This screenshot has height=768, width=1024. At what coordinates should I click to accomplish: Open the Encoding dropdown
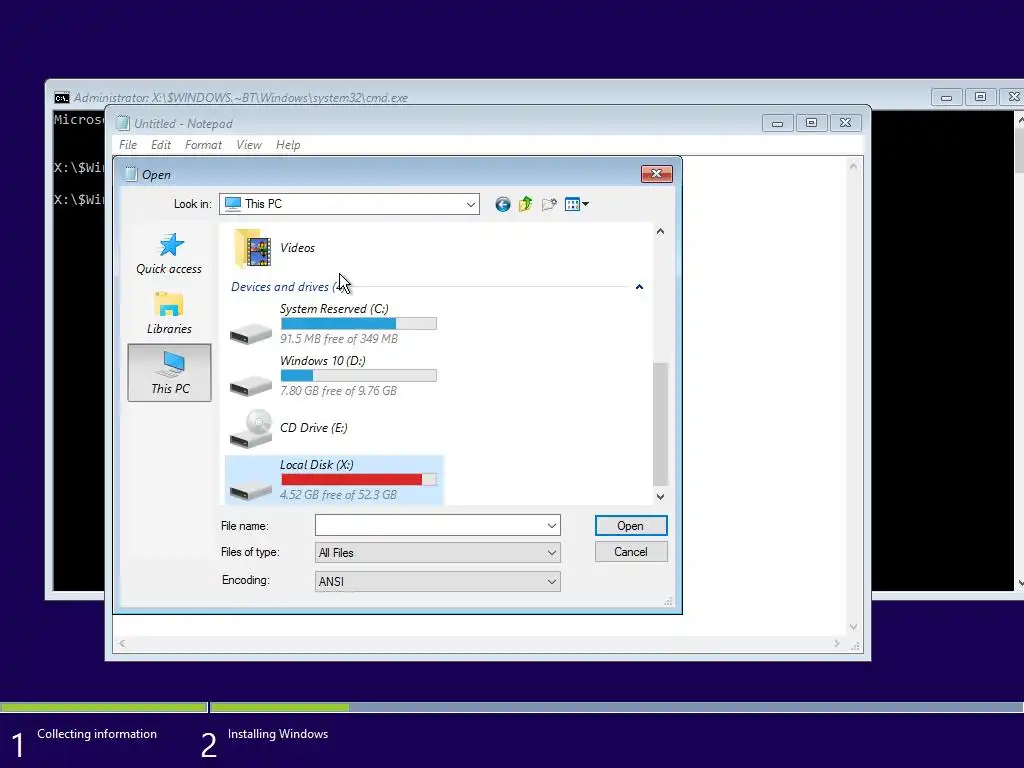tap(438, 581)
